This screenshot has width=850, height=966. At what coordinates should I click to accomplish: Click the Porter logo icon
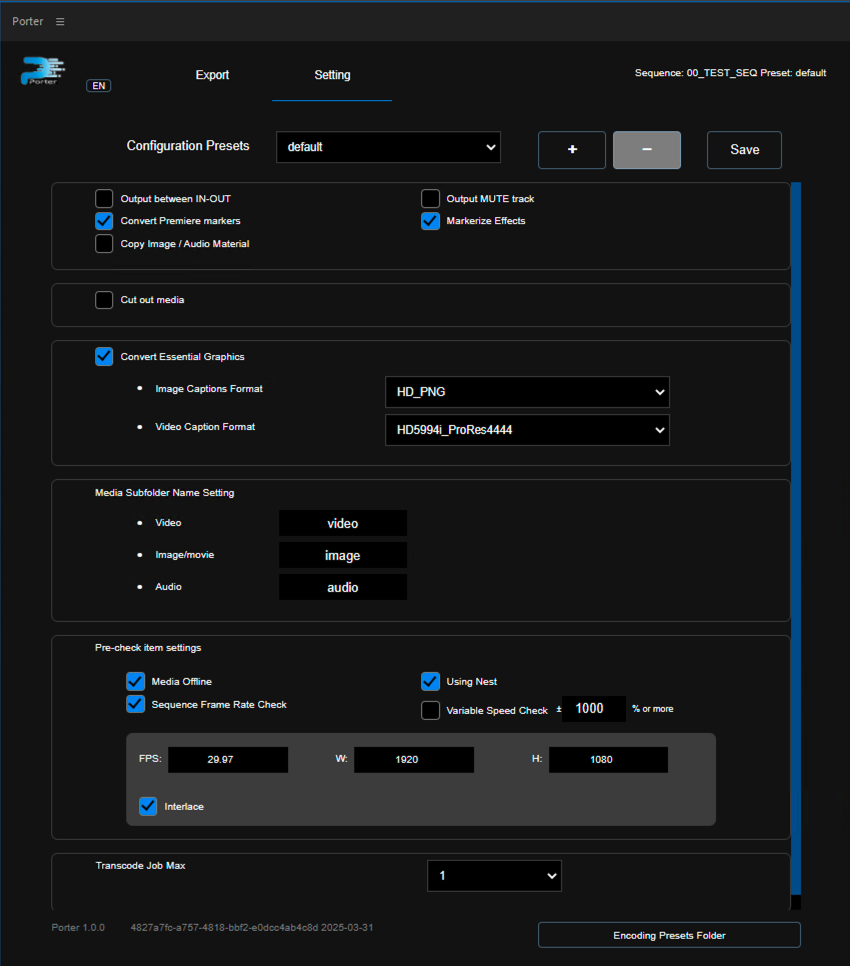[x=42, y=73]
